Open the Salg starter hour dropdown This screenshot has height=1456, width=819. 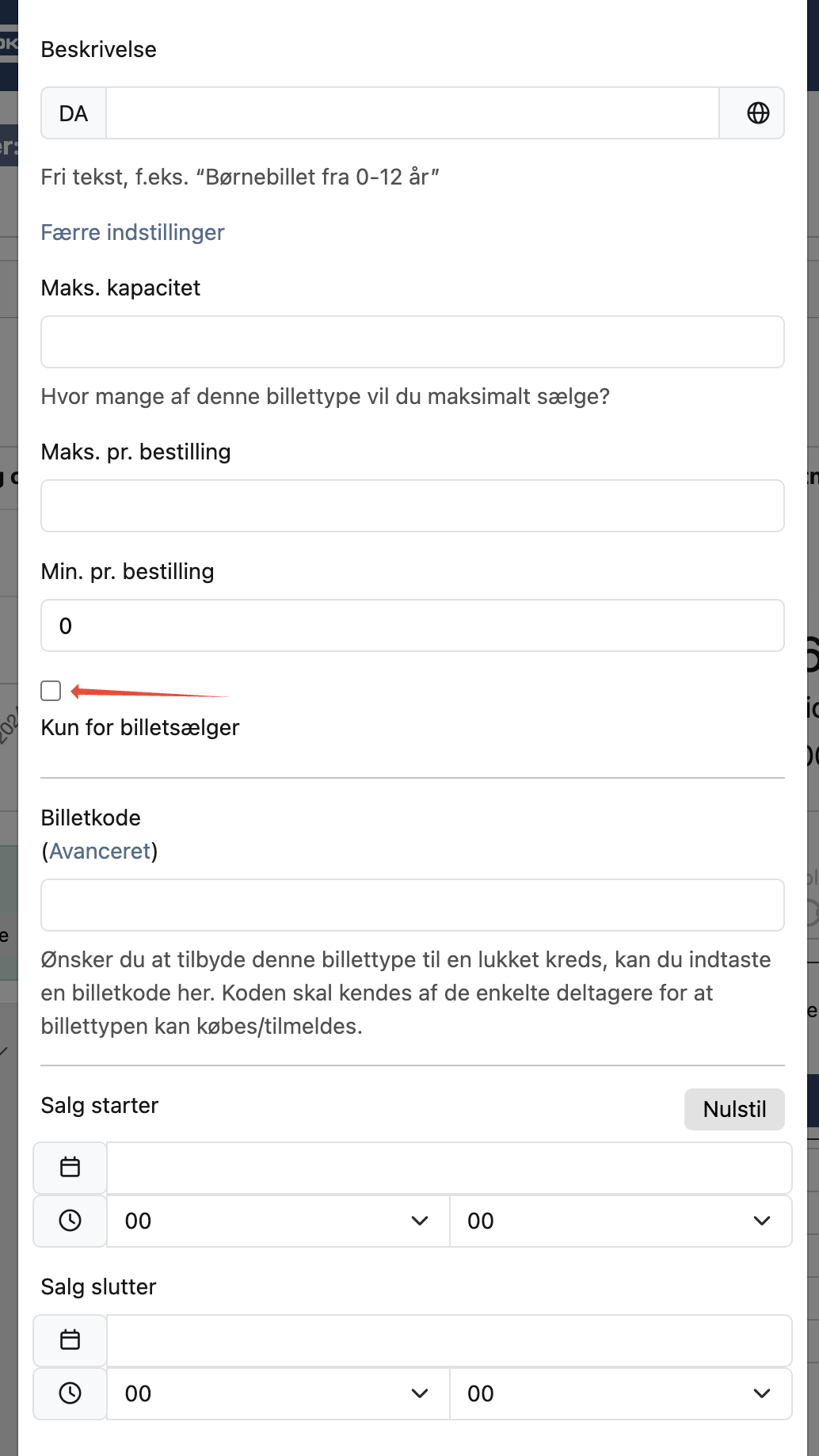277,1221
